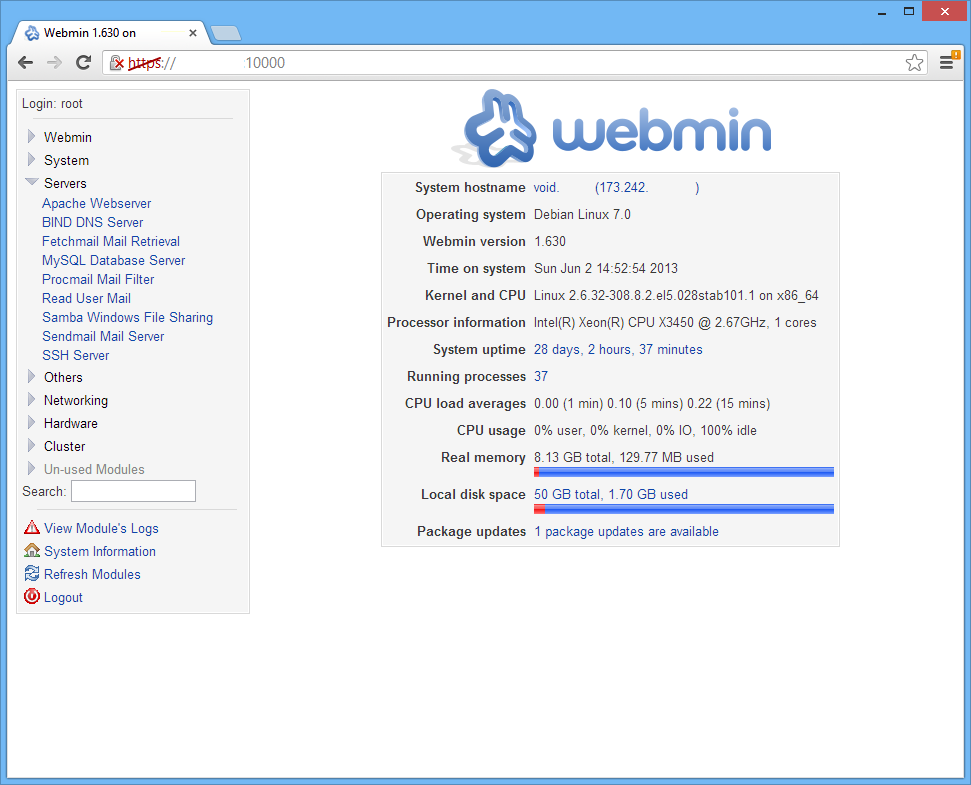The height and width of the screenshot is (785, 971).
Task: Open Read User Mail module
Action: [86, 298]
